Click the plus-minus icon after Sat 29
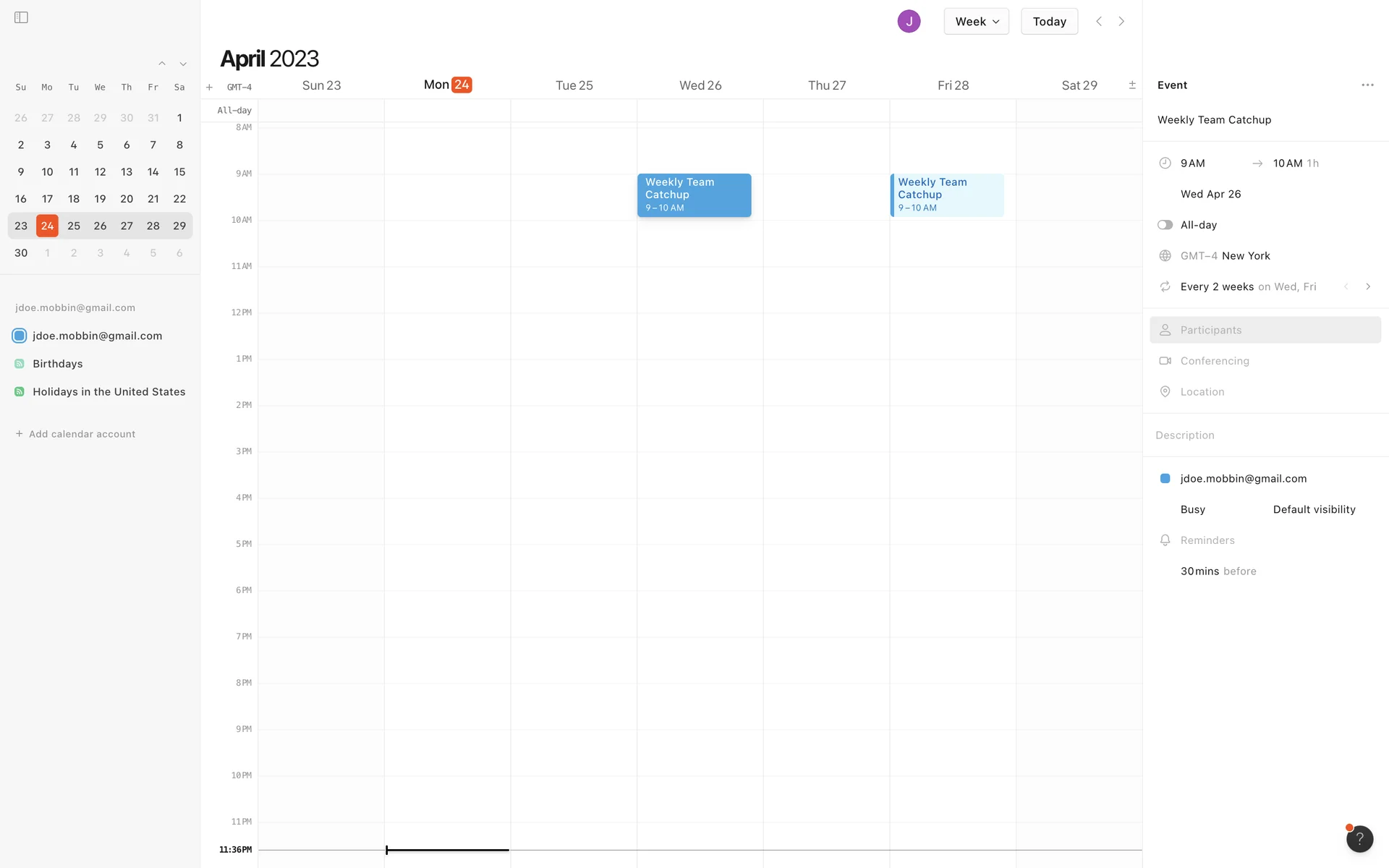This screenshot has height=868, width=1389. pos(1131,85)
